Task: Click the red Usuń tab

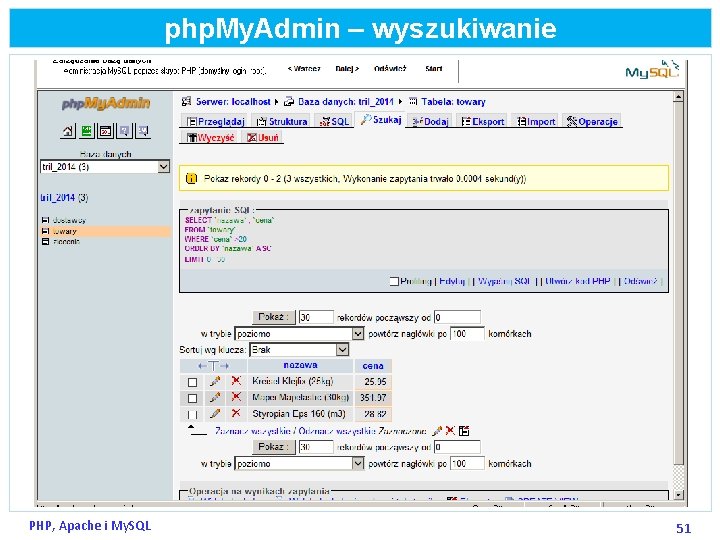Action: tap(263, 138)
